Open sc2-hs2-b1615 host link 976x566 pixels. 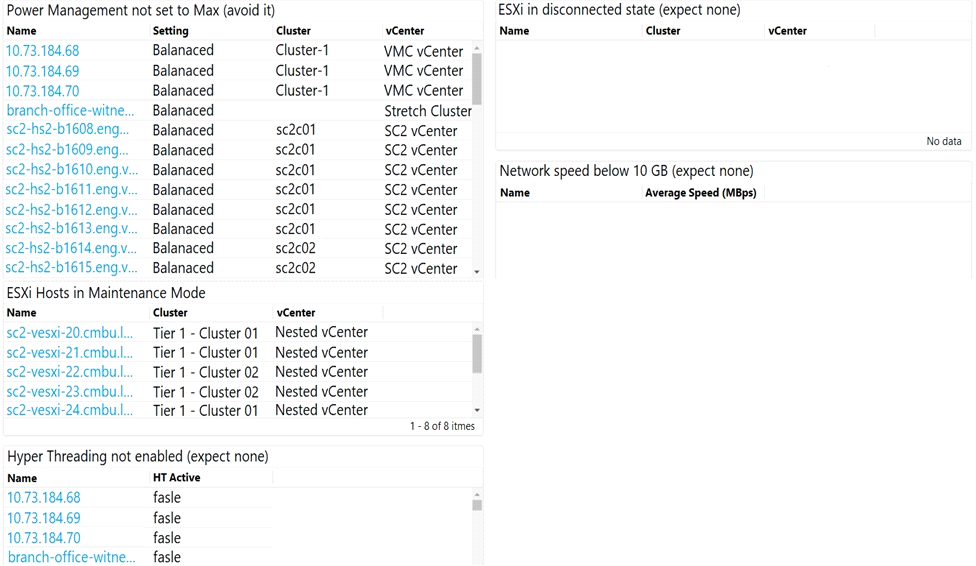(x=72, y=267)
